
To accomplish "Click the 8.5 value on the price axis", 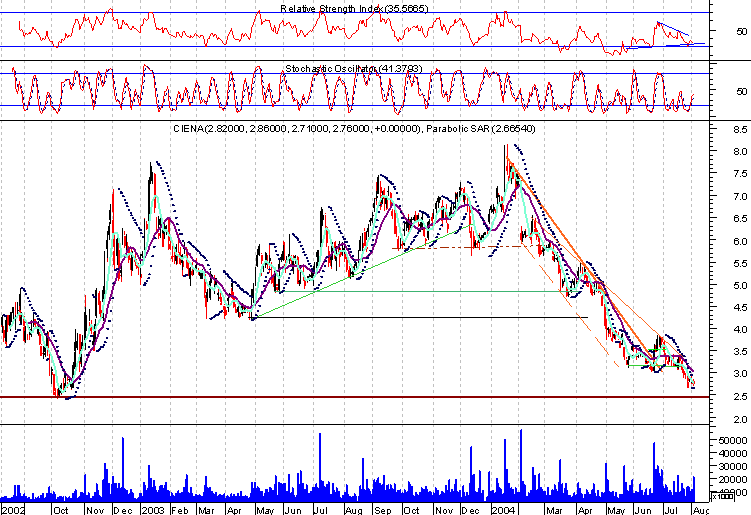I will [x=739, y=130].
